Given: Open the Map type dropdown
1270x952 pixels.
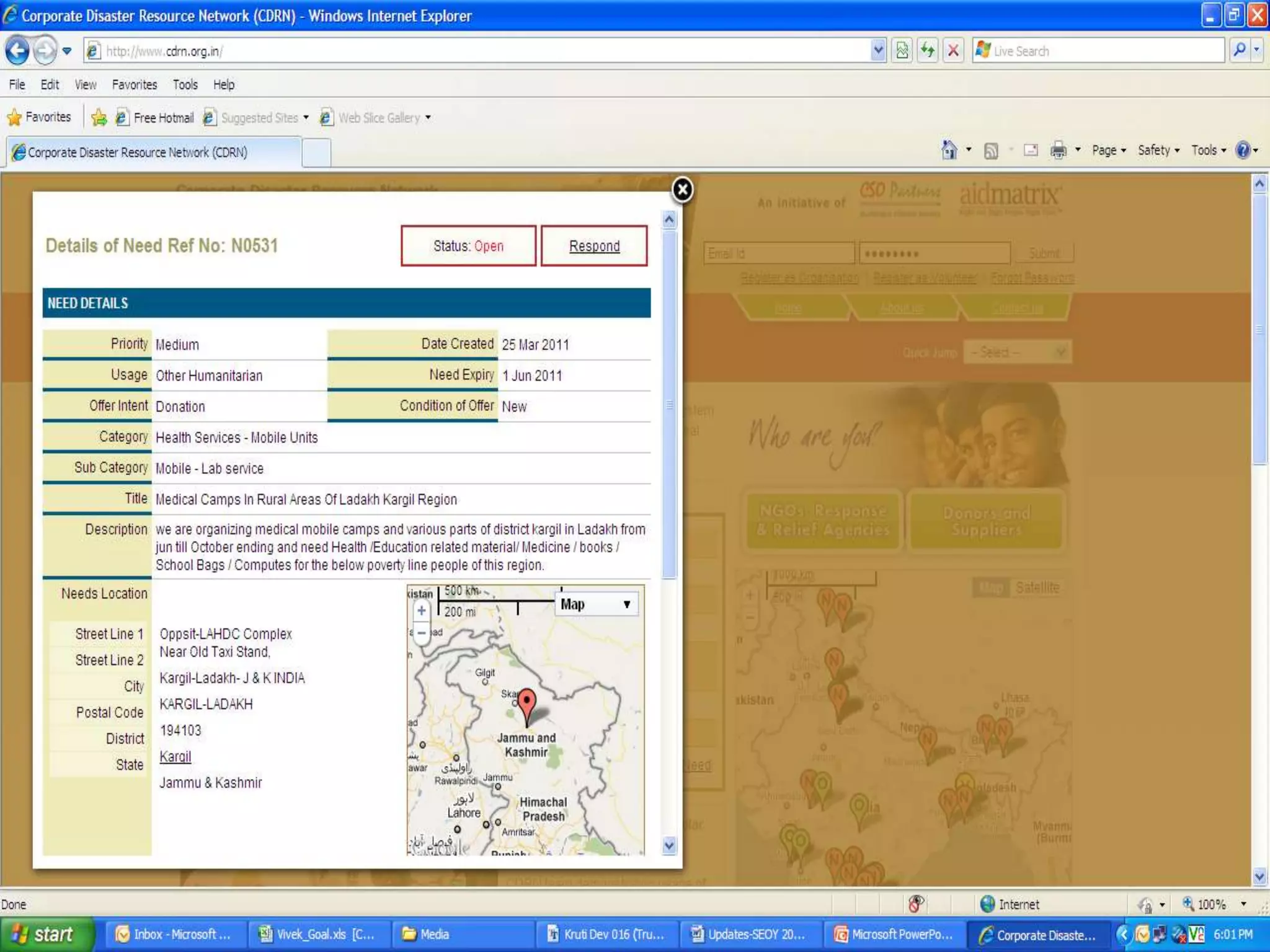Looking at the screenshot, I should 596,604.
